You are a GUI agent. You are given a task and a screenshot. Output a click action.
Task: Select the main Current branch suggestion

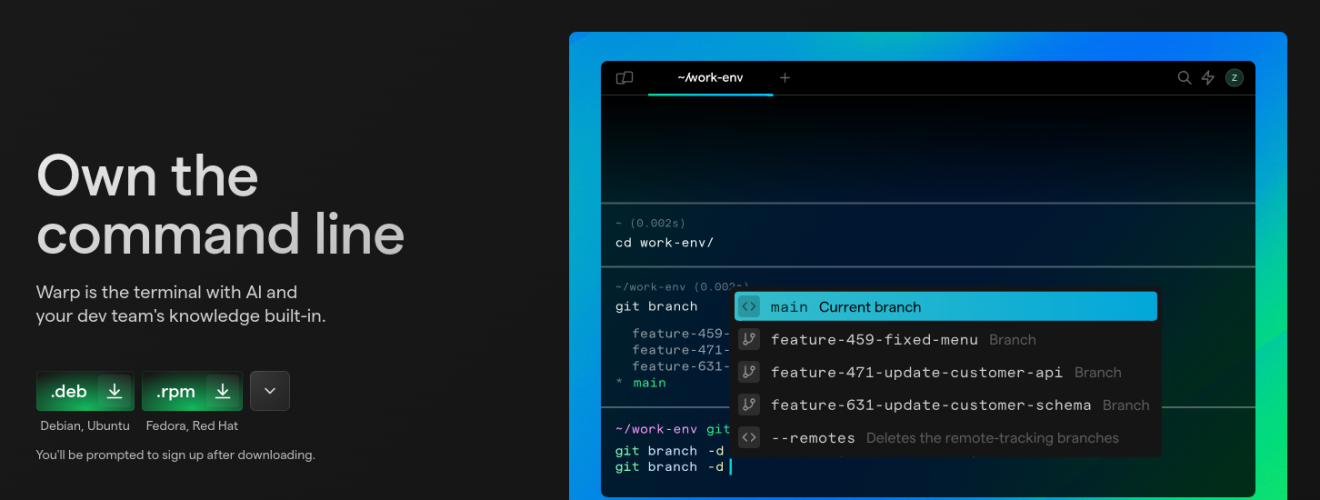tap(946, 307)
